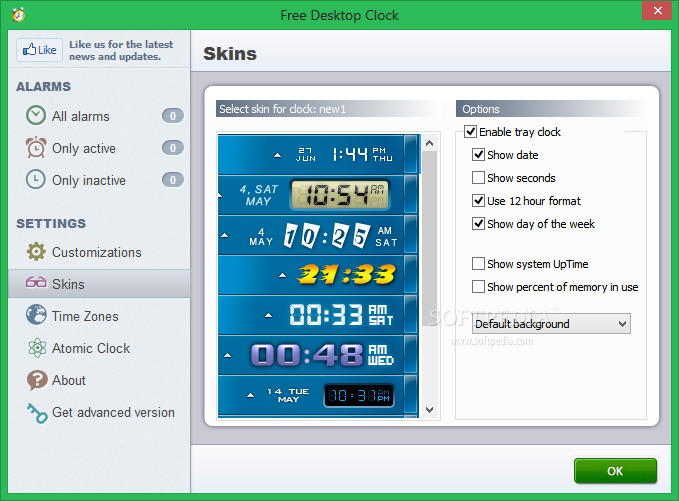Enable Show percent of memory in use
Image resolution: width=679 pixels, height=501 pixels.
pyautogui.click(x=479, y=287)
